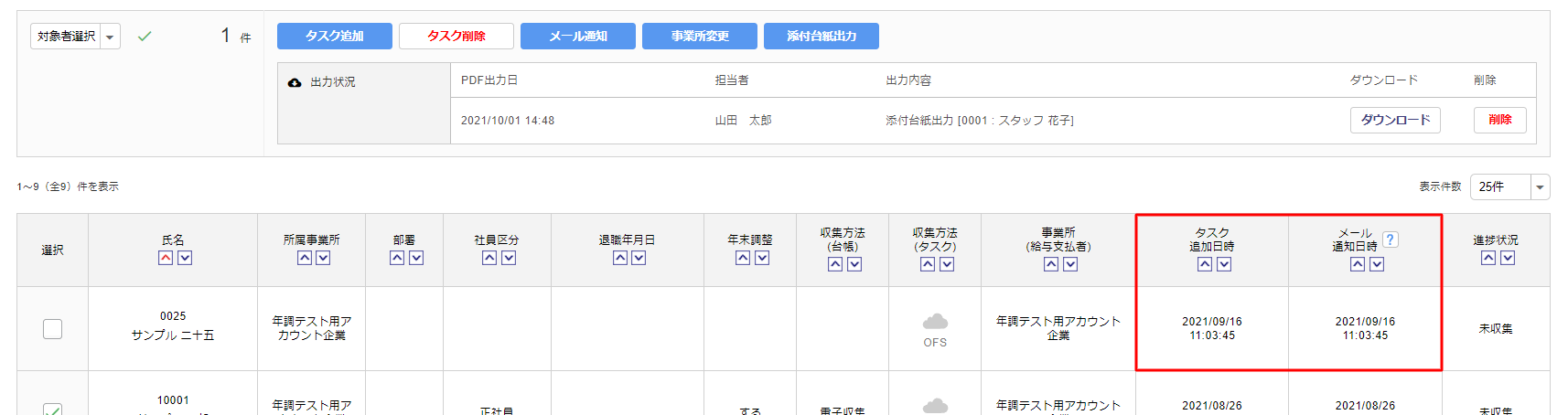Download the 2021/10/01 PDF output

[1395, 120]
